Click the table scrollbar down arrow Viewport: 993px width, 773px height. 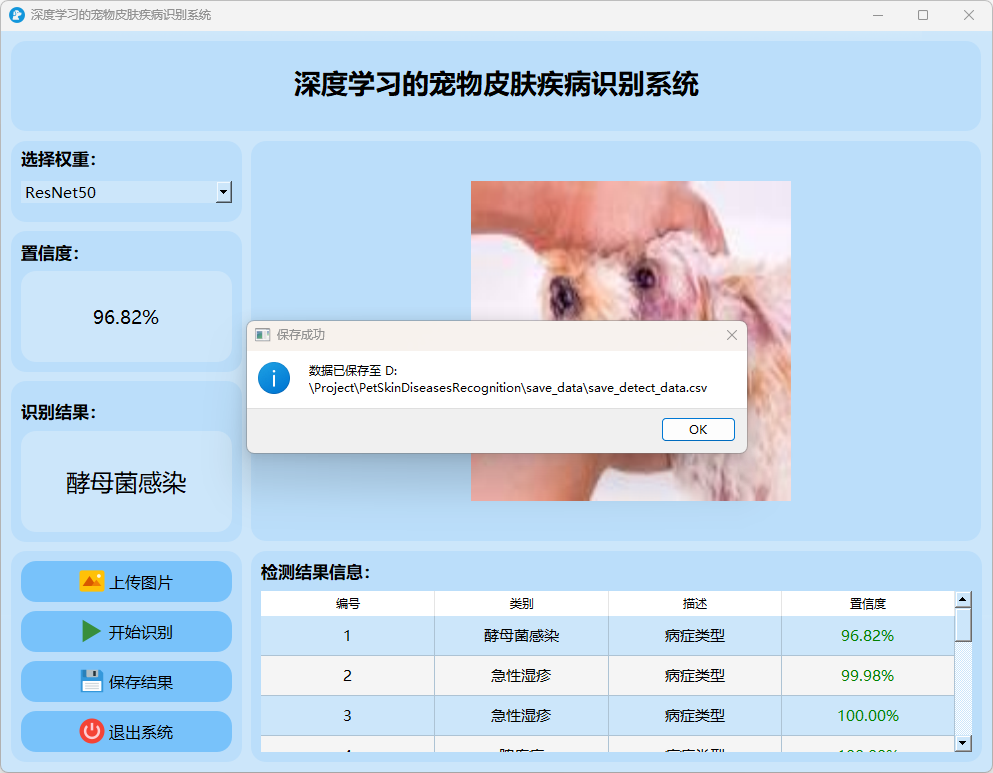pos(963,742)
